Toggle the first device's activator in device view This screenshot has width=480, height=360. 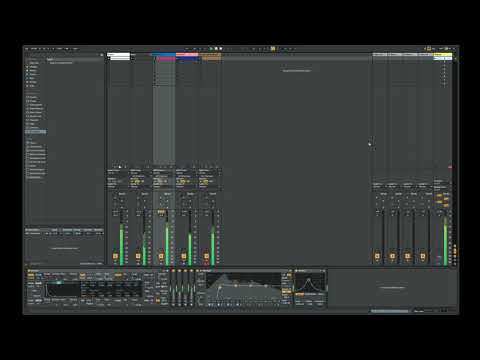tap(29, 271)
